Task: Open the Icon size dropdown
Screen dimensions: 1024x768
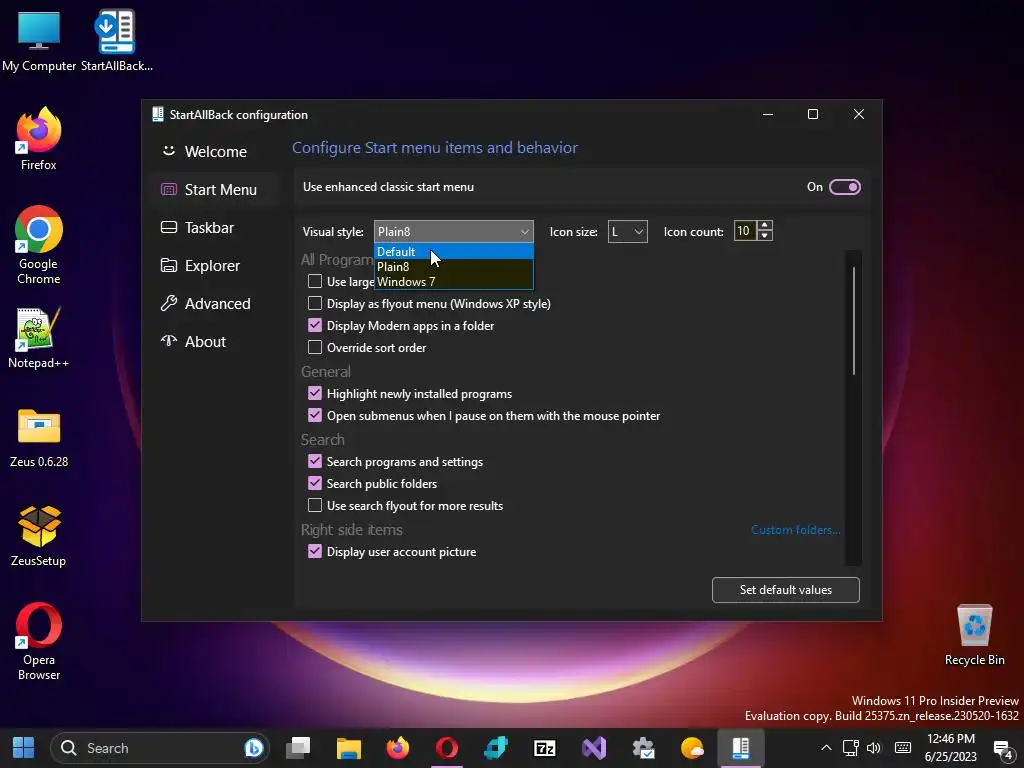Action: coord(628,232)
